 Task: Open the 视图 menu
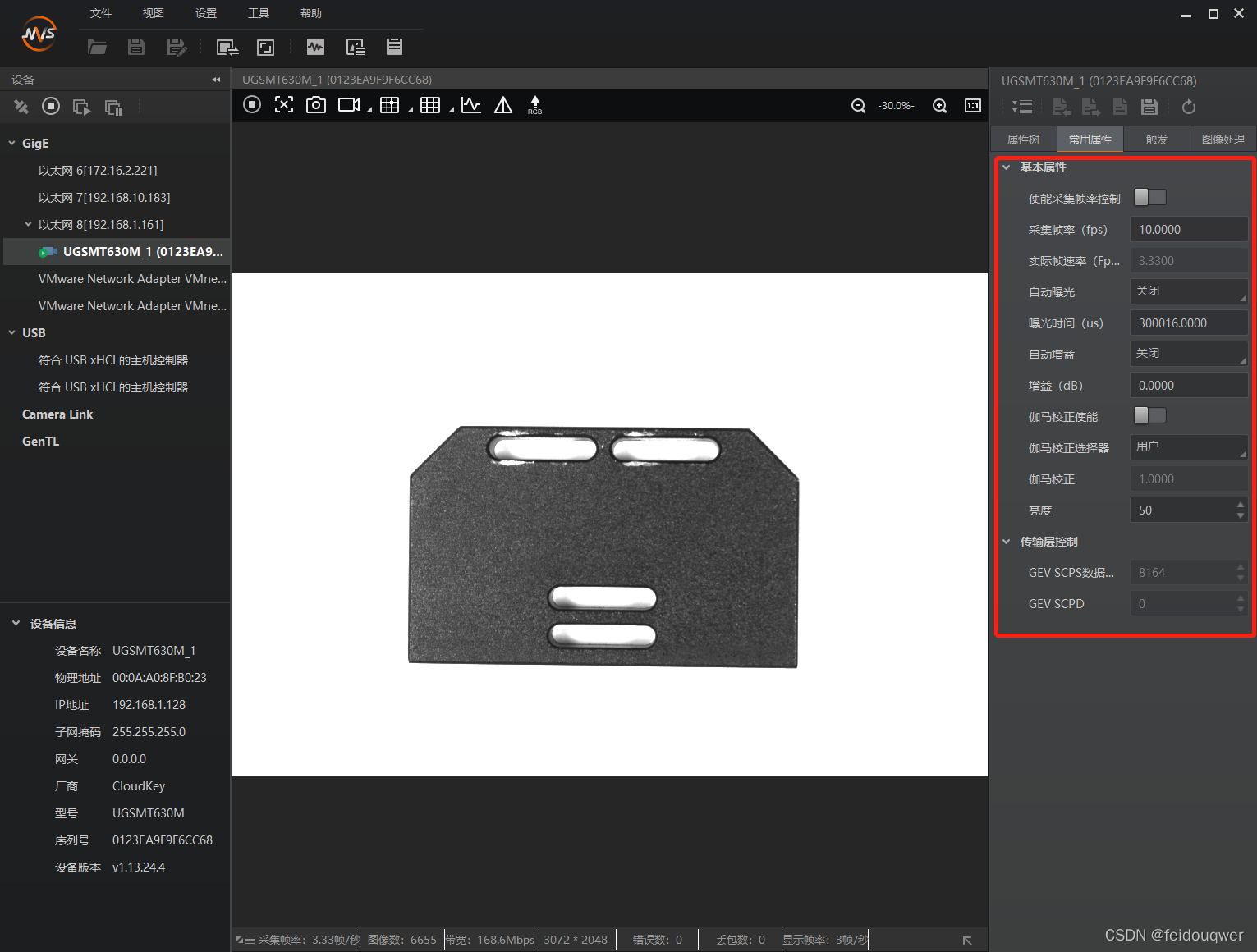click(x=154, y=13)
